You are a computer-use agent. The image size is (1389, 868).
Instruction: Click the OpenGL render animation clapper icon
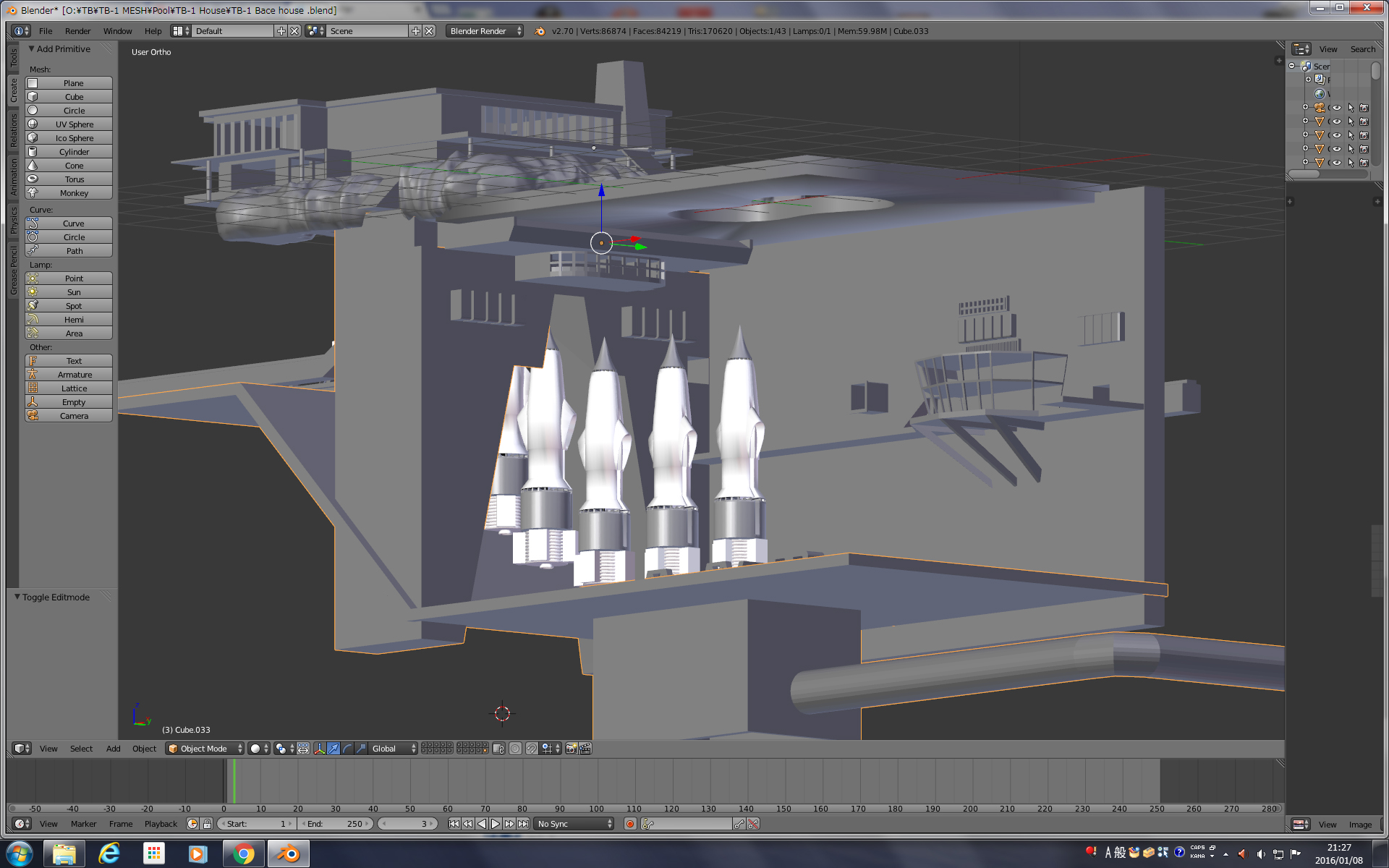(x=585, y=749)
